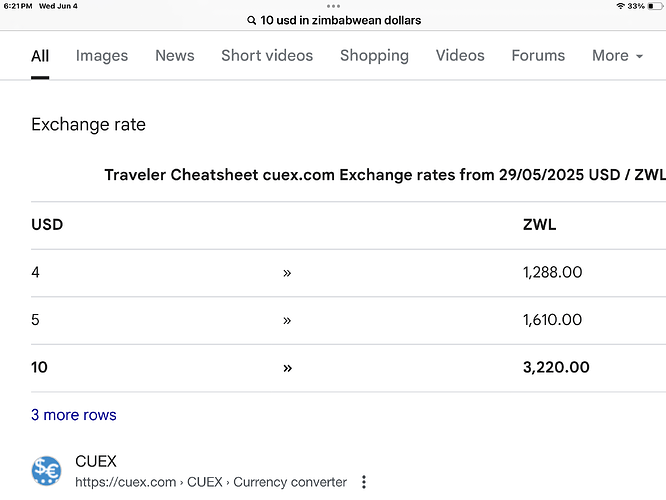This screenshot has width=666, height=500.
Task: Tap the arrow symbol in the 10 USD row
Action: (287, 368)
